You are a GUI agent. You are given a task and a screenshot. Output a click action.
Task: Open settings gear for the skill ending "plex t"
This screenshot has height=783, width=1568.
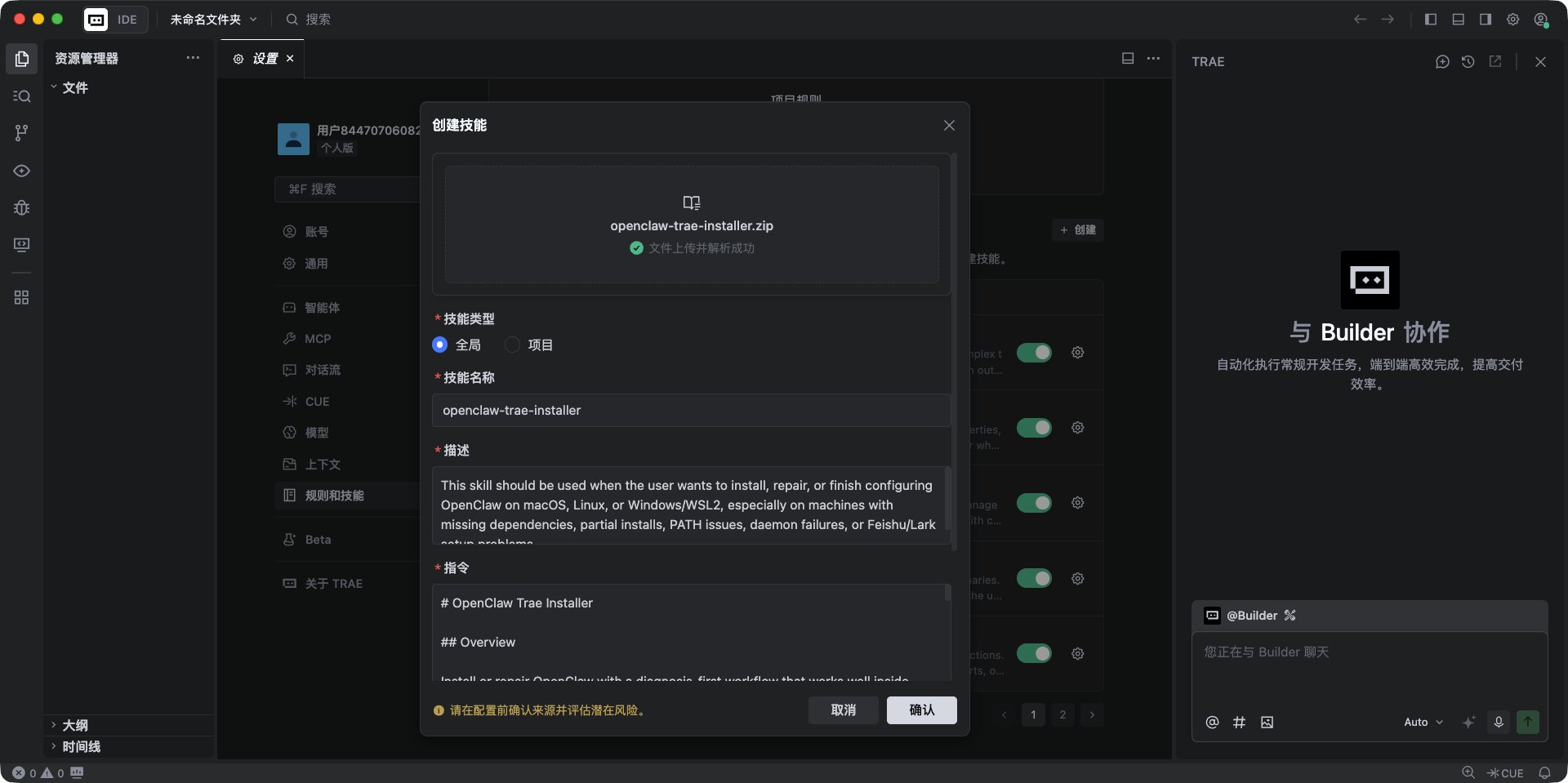pyautogui.click(x=1078, y=353)
